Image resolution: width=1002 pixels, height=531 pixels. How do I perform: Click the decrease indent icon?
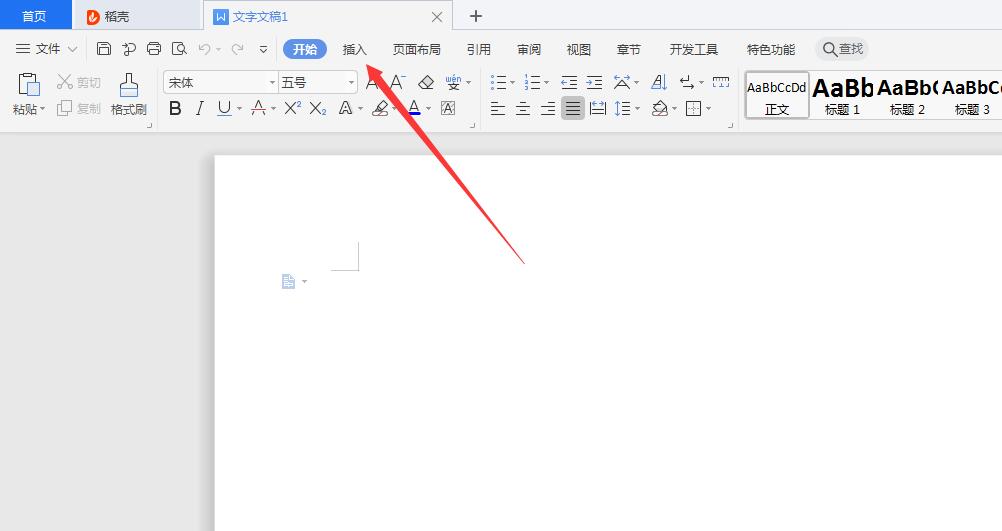click(569, 82)
